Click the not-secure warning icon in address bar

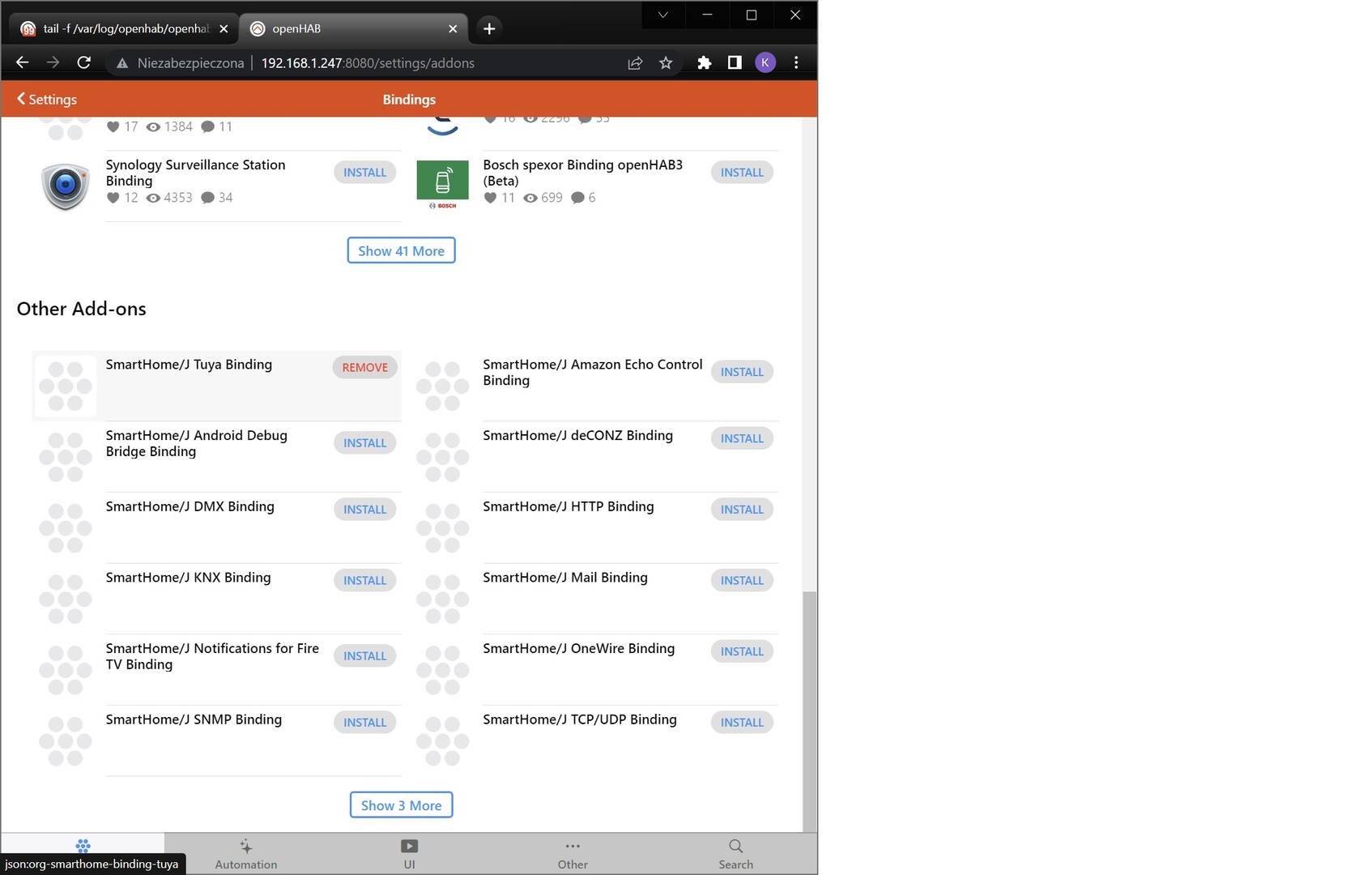click(x=121, y=63)
